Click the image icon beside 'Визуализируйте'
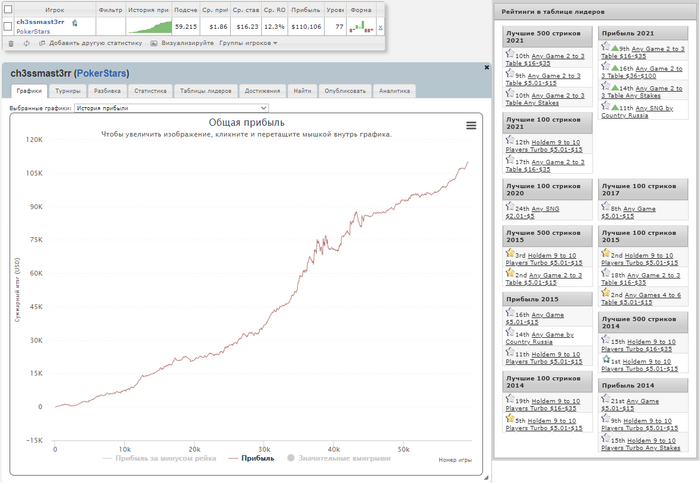The width and height of the screenshot is (700, 484). tap(154, 43)
